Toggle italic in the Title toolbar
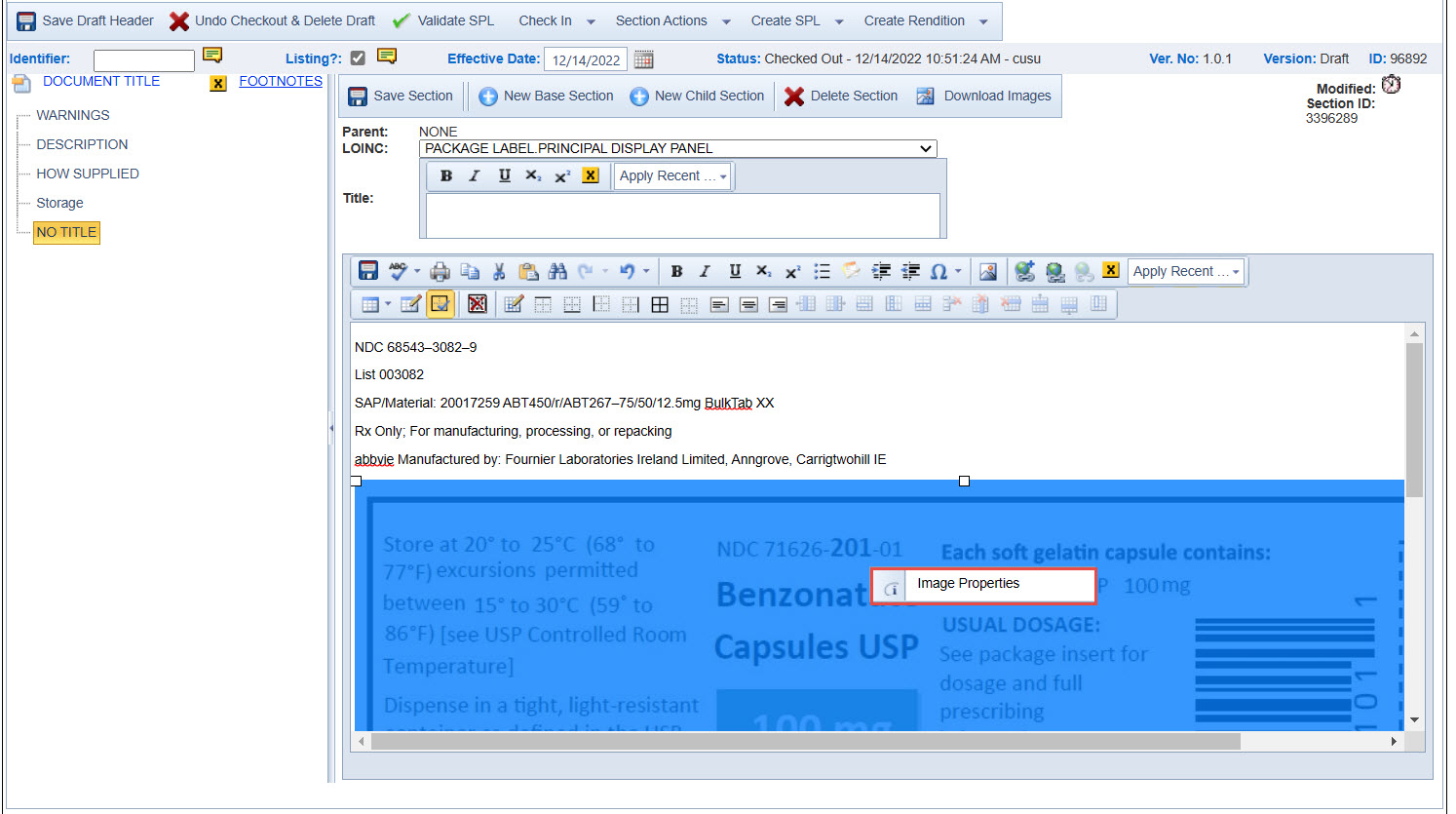This screenshot has width=1456, height=814. pyautogui.click(x=475, y=175)
